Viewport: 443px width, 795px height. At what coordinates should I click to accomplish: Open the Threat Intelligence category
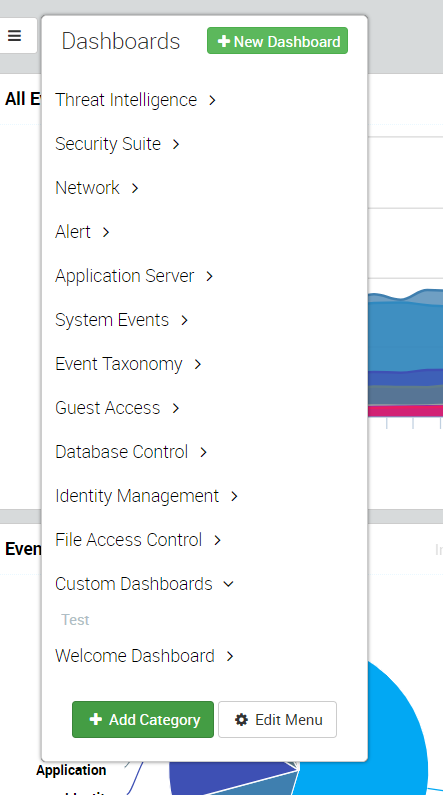point(126,100)
